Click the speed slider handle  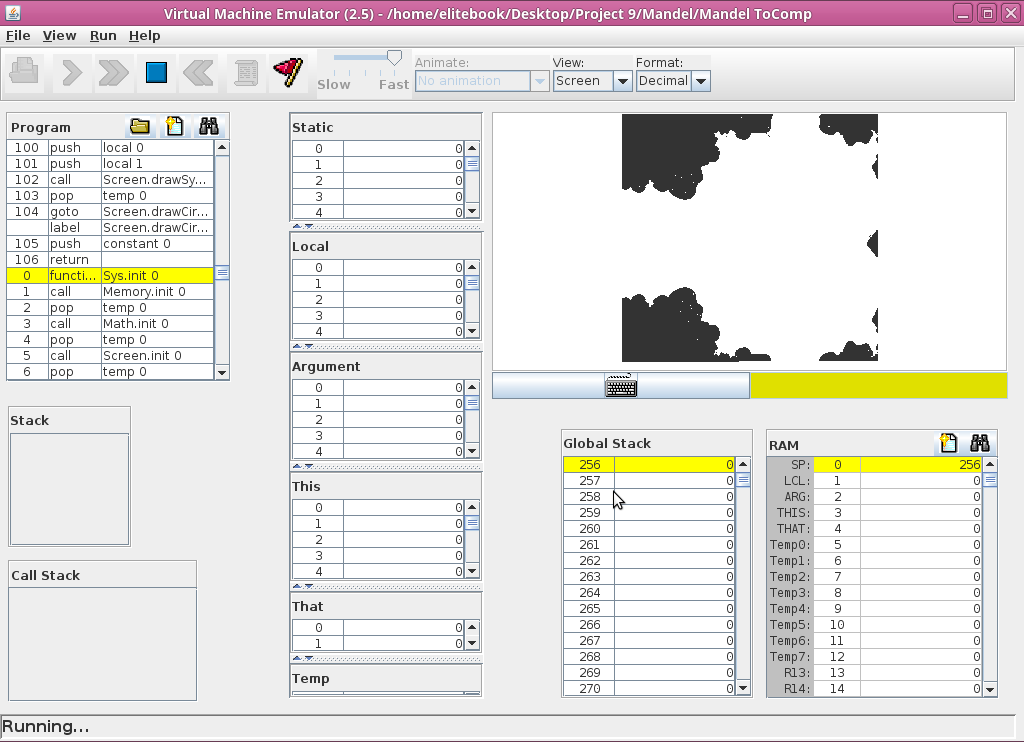pos(394,58)
